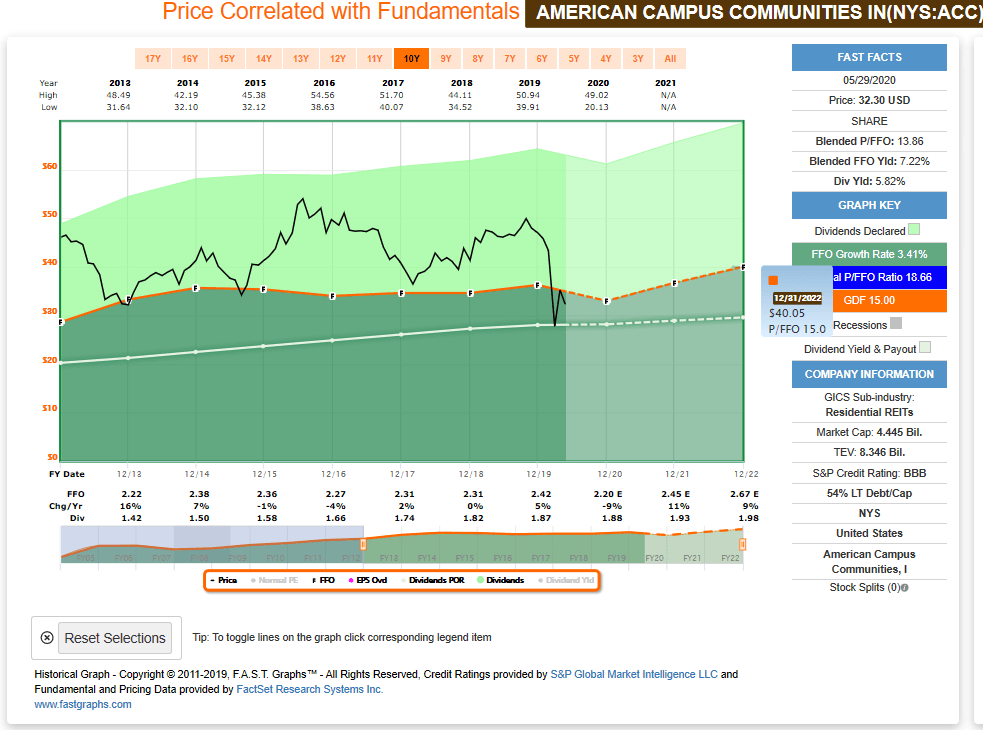983x730 pixels.
Task: Switch to the 14Y time range
Action: [264, 58]
